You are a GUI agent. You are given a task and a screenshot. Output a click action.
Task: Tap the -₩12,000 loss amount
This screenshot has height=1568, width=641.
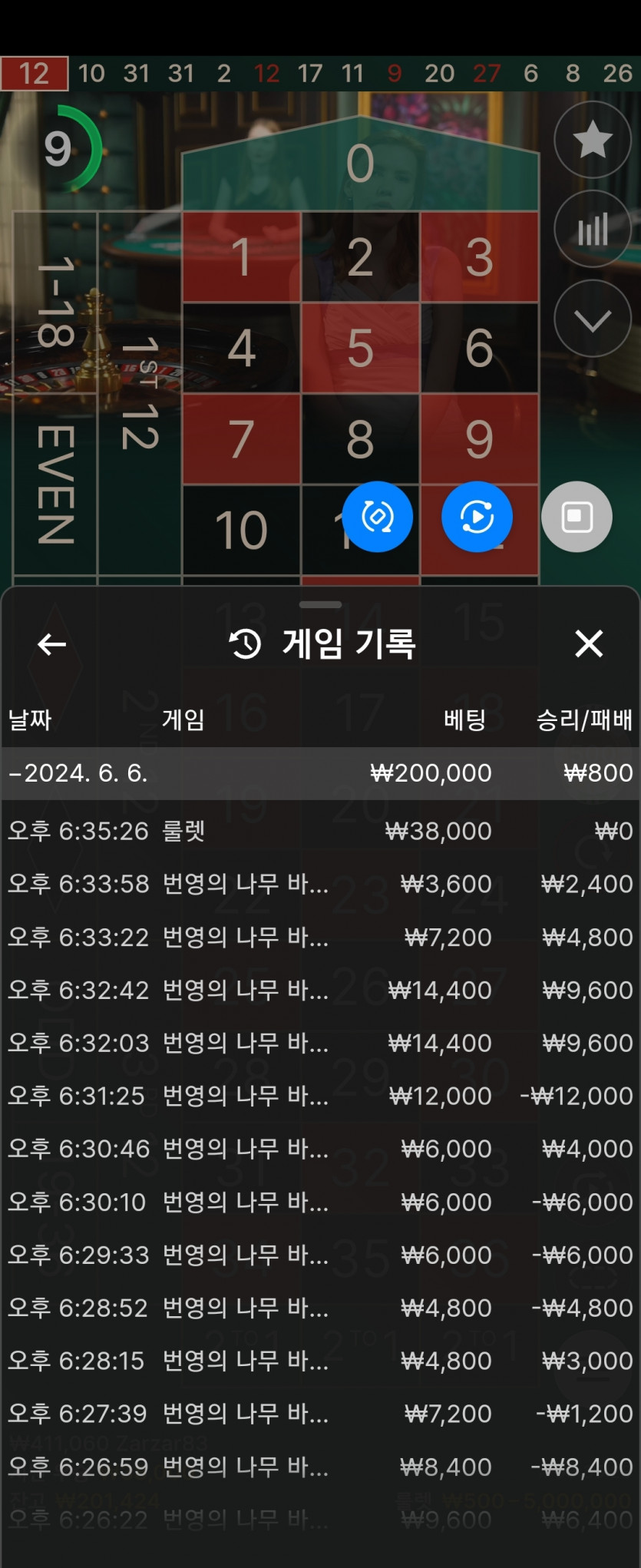pos(577,1096)
